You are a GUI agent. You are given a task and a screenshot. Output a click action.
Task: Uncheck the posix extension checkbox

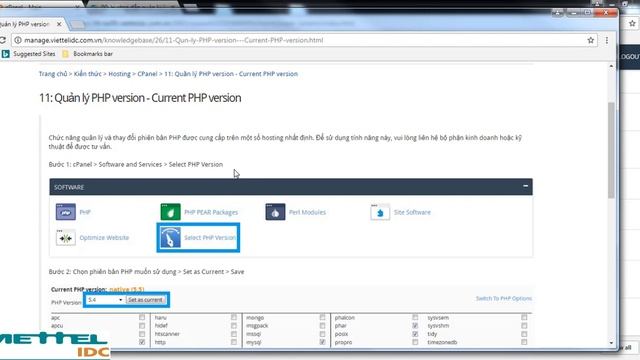pyautogui.click(x=415, y=334)
